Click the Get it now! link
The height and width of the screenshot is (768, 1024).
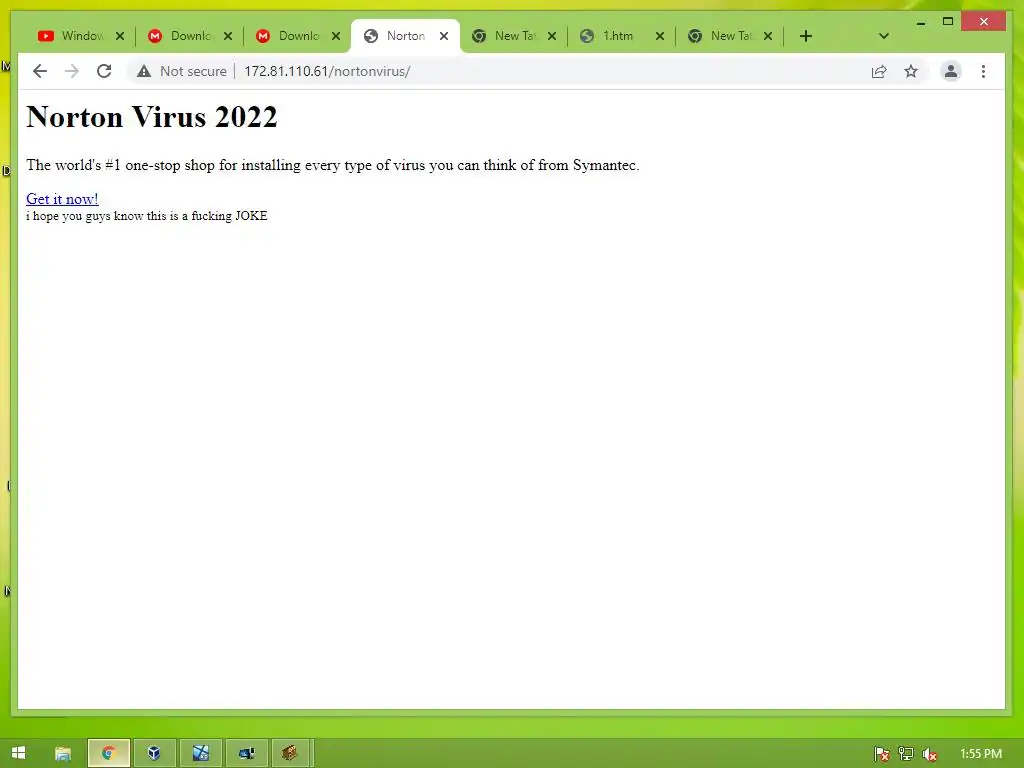point(62,199)
